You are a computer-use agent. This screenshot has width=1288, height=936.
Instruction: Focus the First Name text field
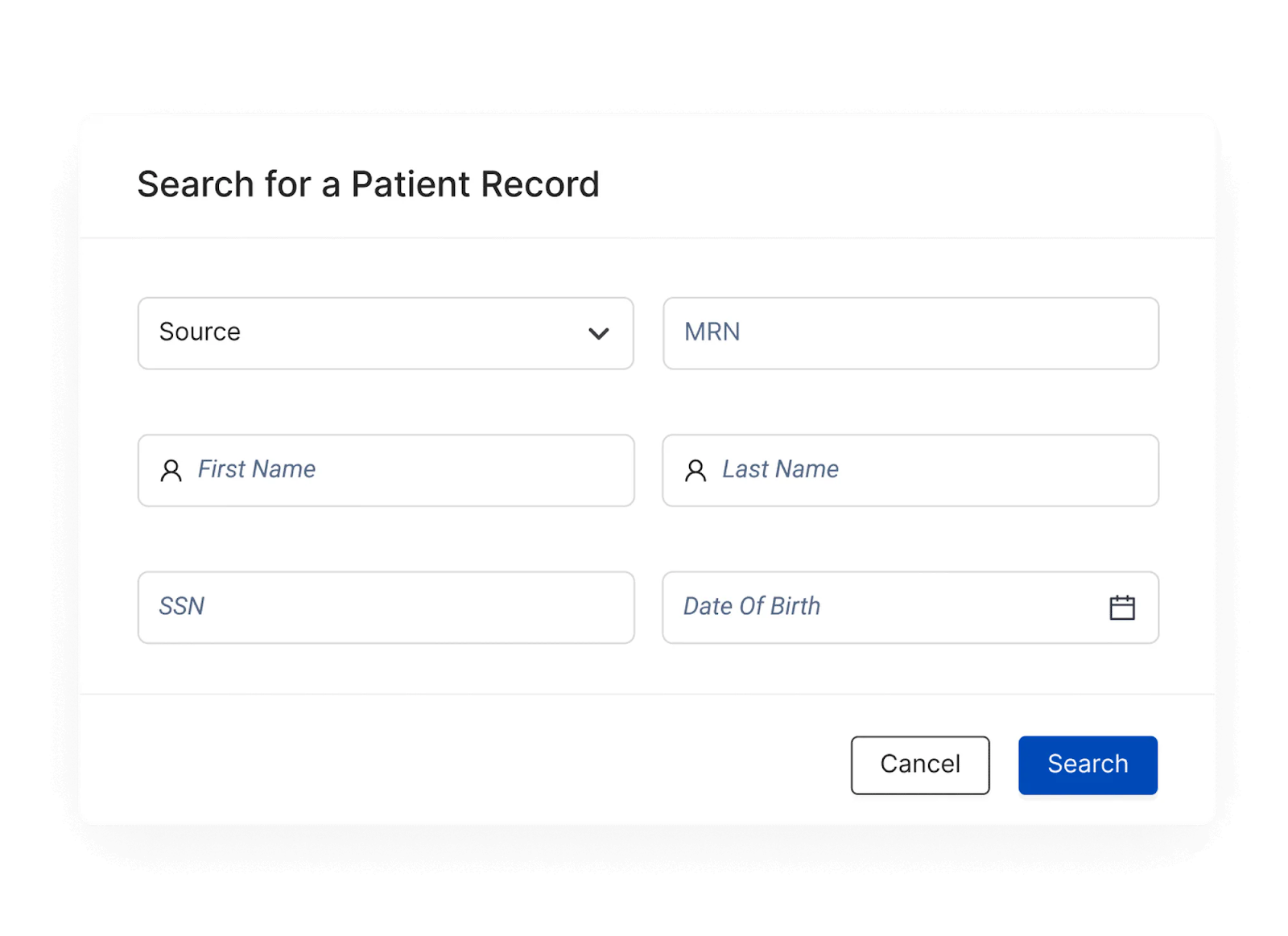click(x=386, y=470)
